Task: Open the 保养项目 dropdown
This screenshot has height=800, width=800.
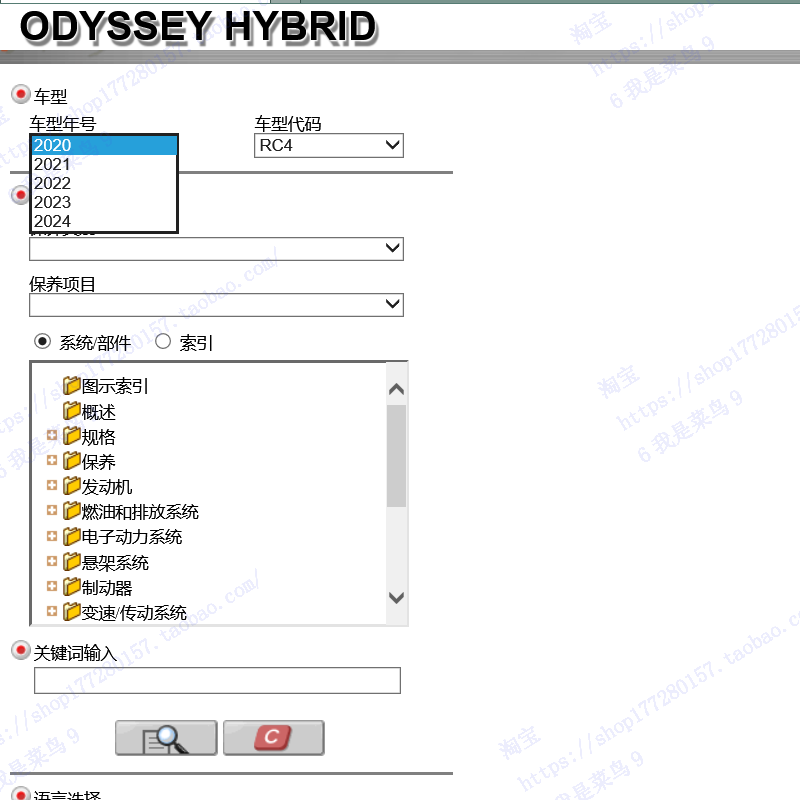Action: (216, 305)
